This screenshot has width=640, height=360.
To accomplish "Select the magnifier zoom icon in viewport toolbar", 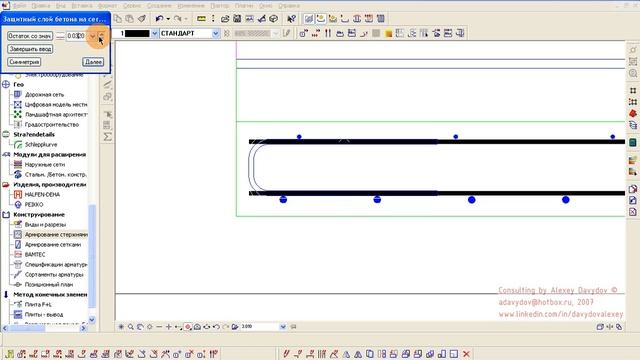I will 131,327.
